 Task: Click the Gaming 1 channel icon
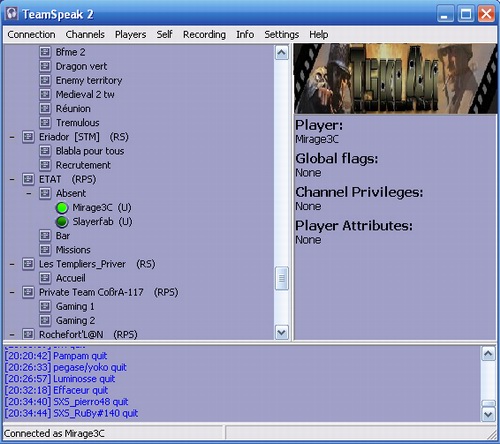coord(45,306)
